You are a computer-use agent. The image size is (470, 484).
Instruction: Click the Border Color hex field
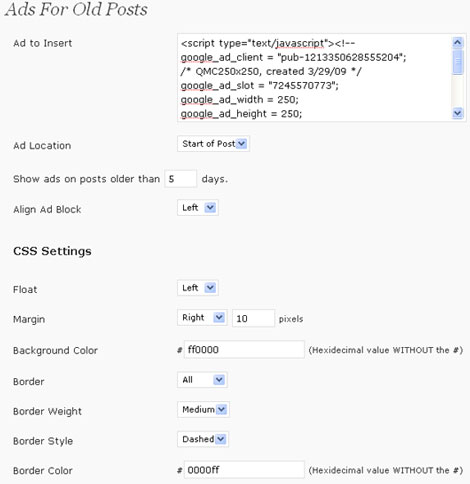pyautogui.click(x=244, y=470)
